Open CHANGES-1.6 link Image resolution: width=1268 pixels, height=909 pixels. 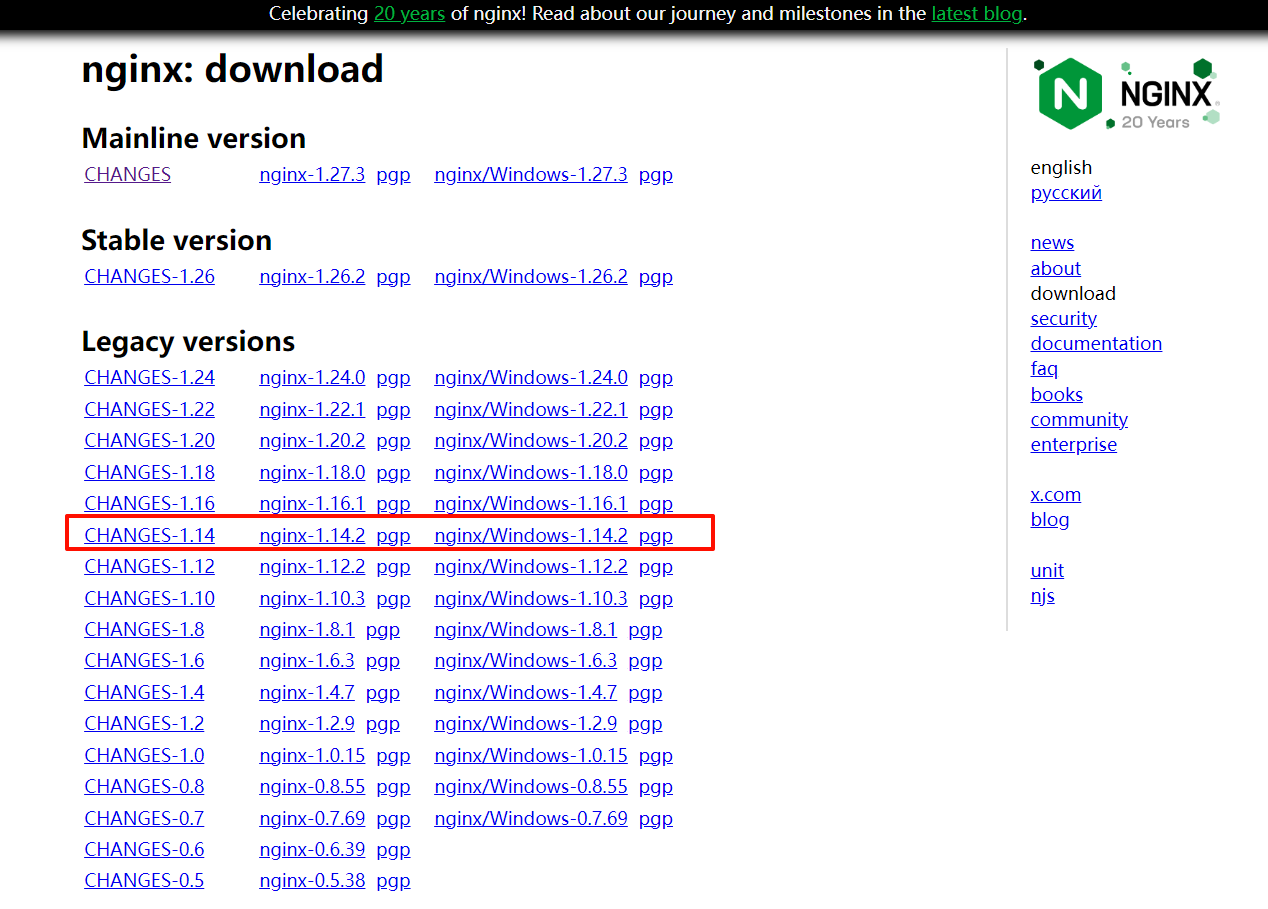[x=144, y=660]
